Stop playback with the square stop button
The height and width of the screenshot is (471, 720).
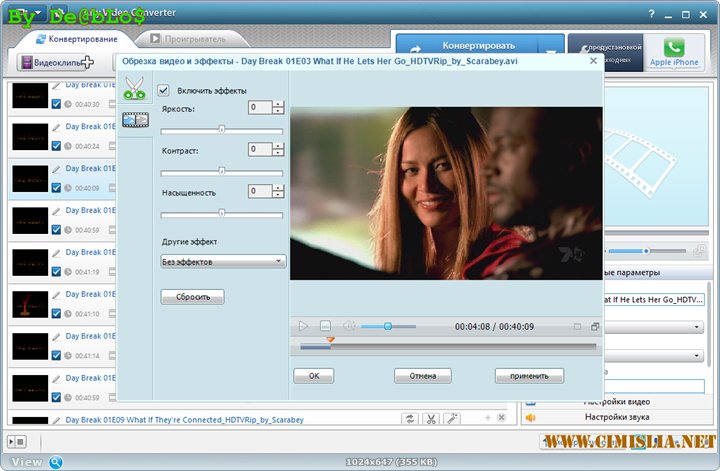326,326
